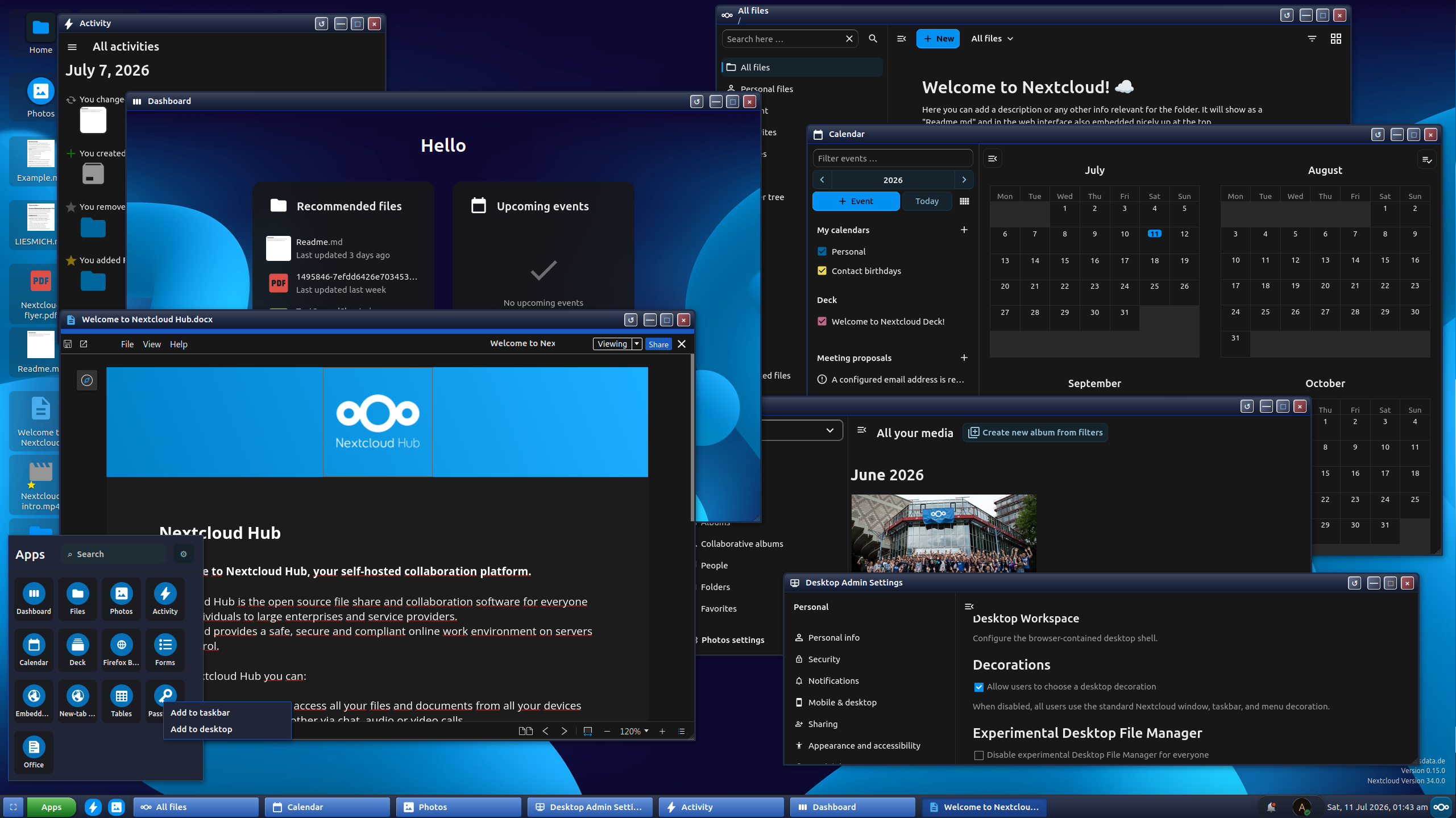Go to previous year in Calendar

pos(822,180)
